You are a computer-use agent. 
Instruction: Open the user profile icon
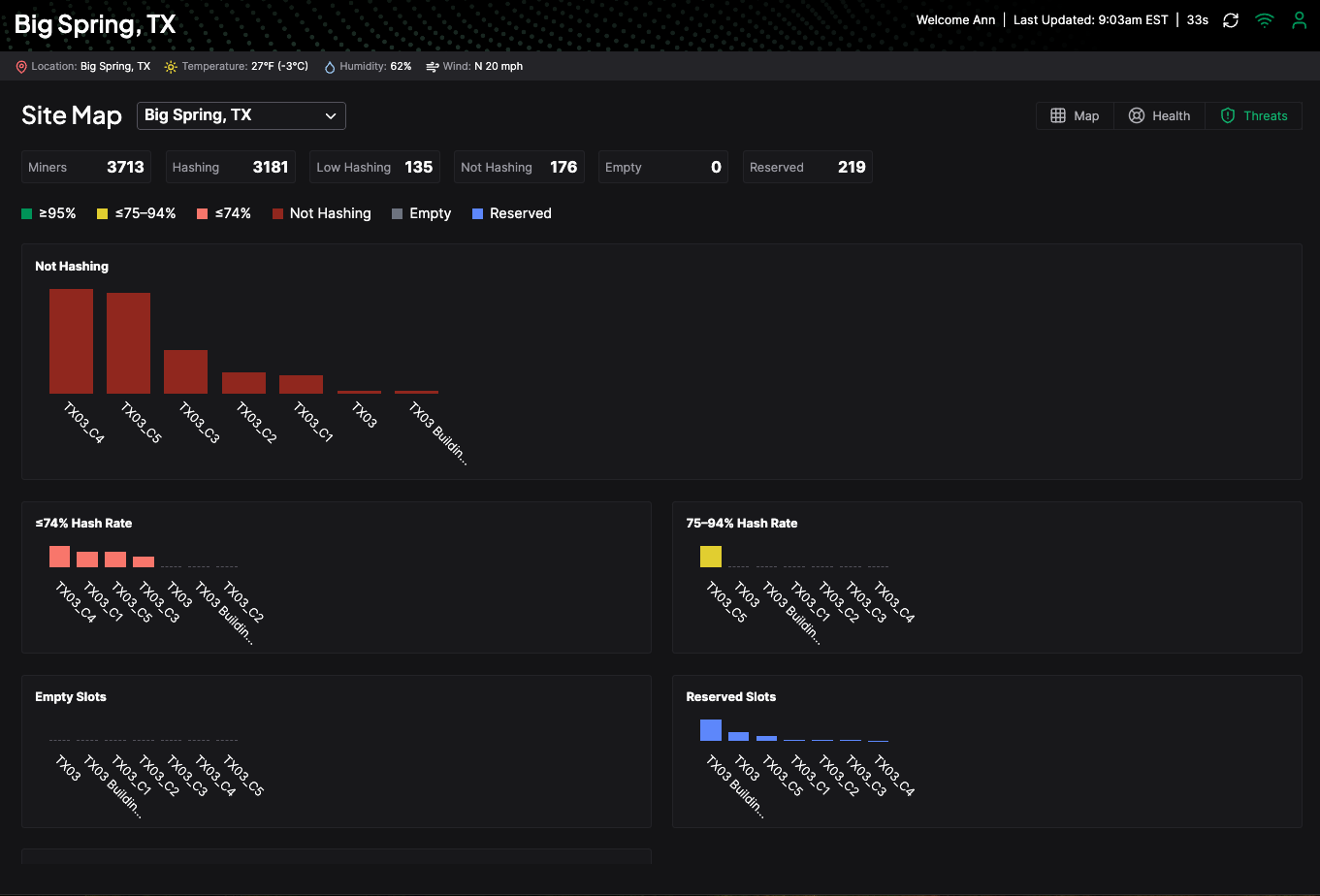click(1299, 20)
